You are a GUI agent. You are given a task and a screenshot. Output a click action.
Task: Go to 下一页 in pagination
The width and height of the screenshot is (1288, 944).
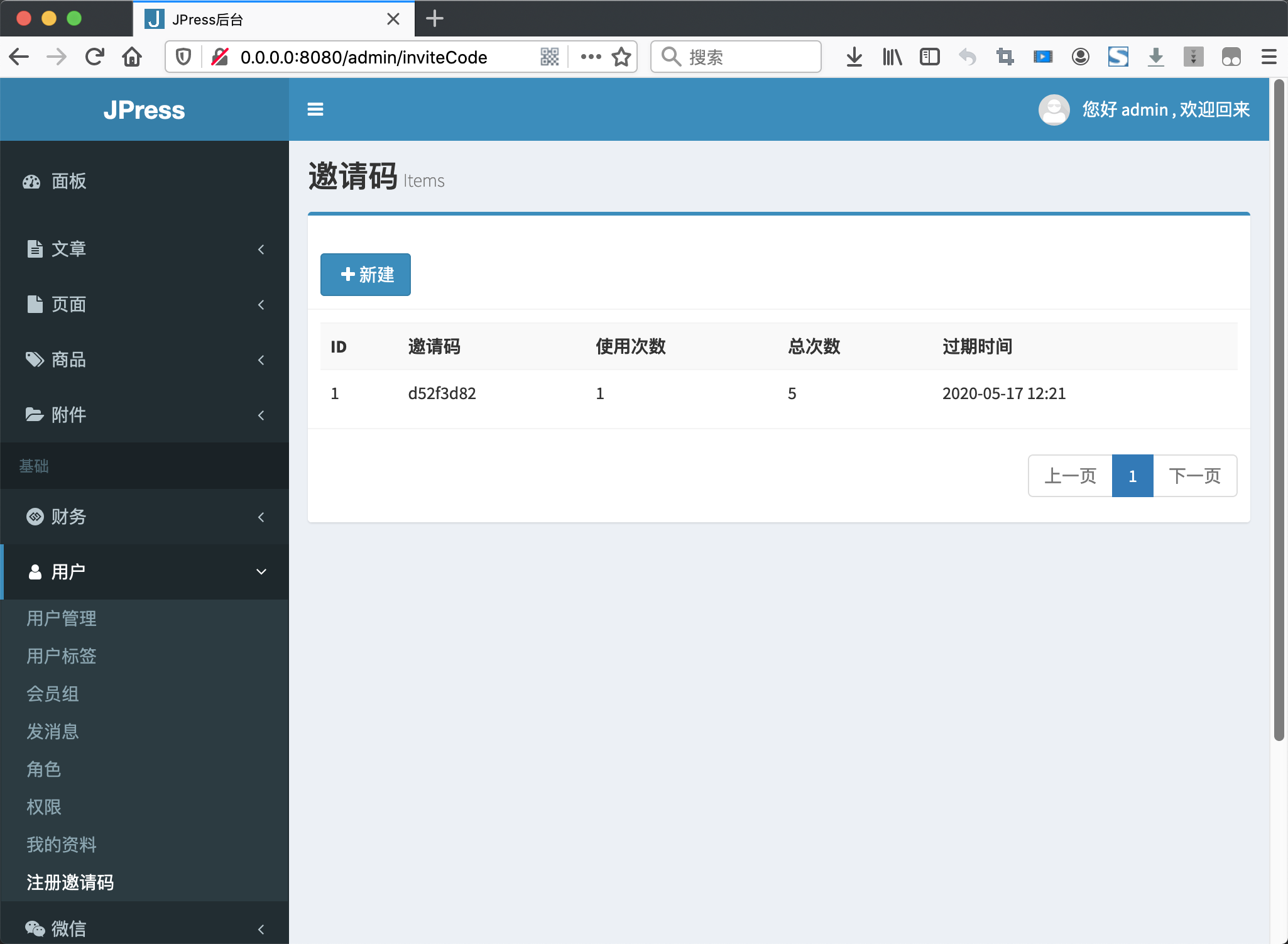1194,476
